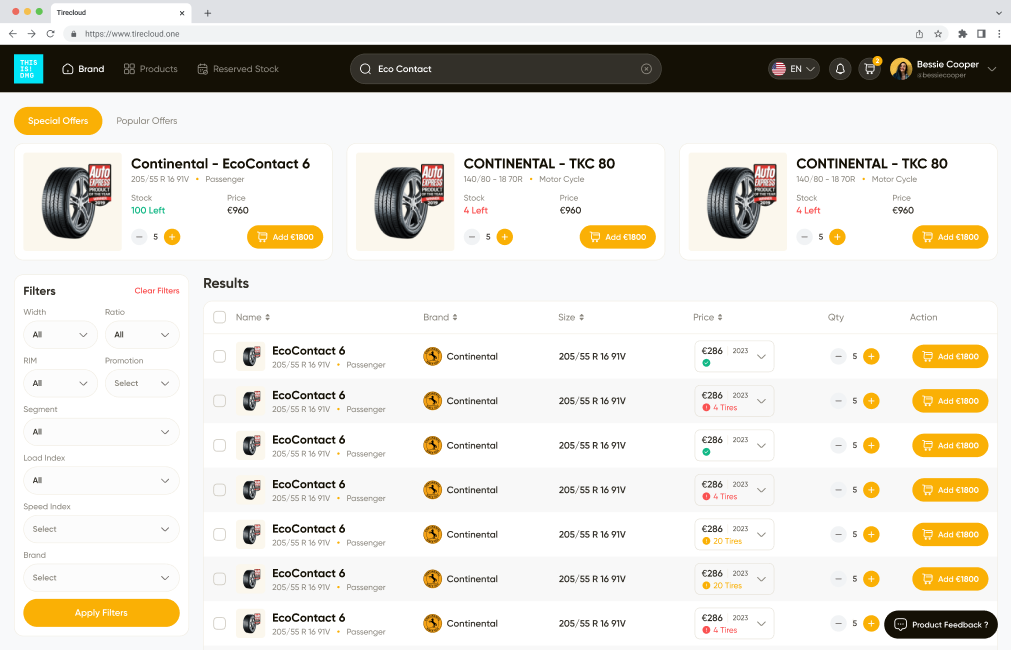Go back in the browser
1011x650 pixels.
13,34
